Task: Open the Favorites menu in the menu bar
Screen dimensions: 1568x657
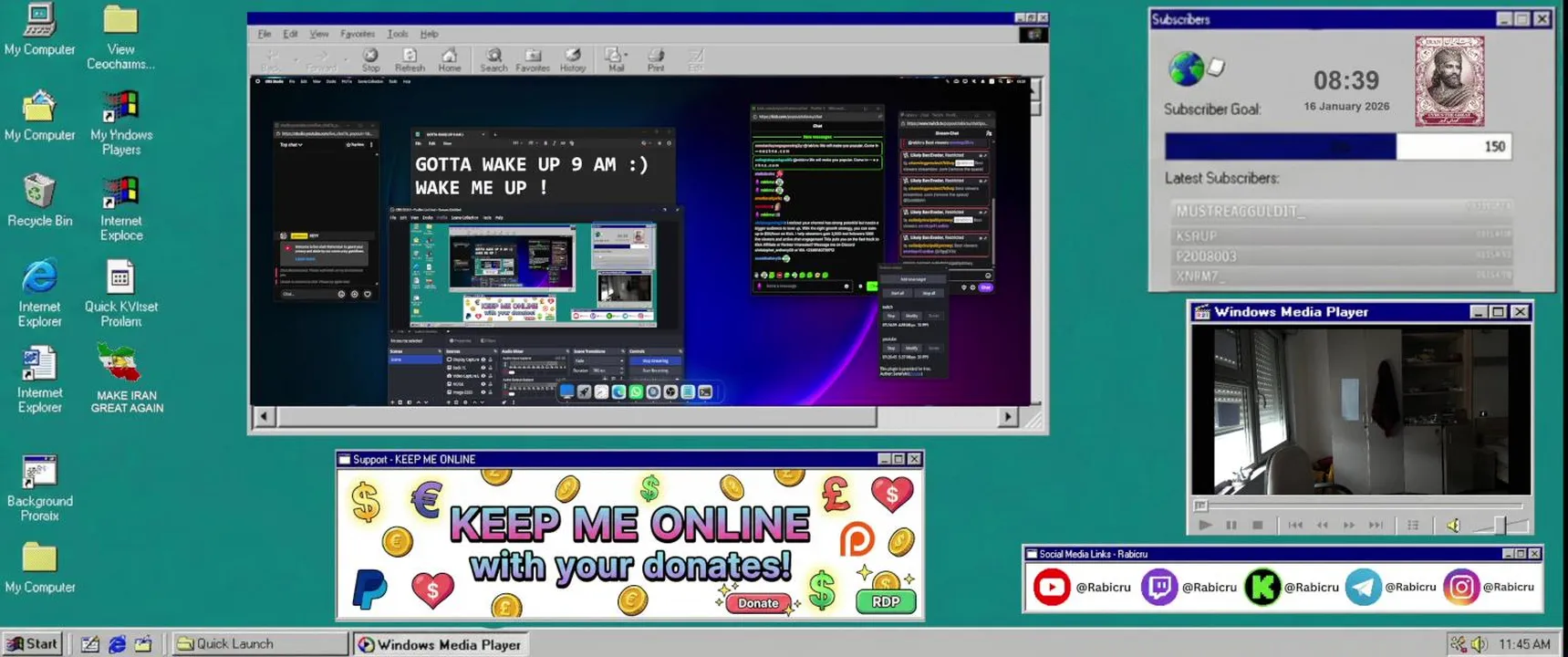Action: [358, 34]
